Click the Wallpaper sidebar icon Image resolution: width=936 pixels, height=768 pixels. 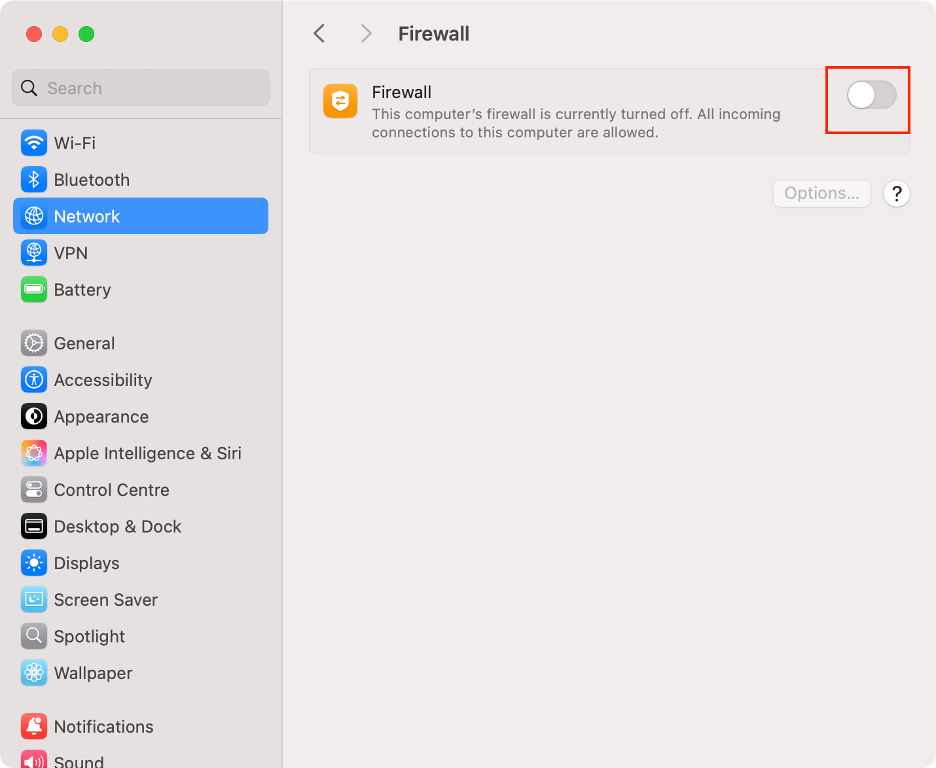(x=32, y=673)
